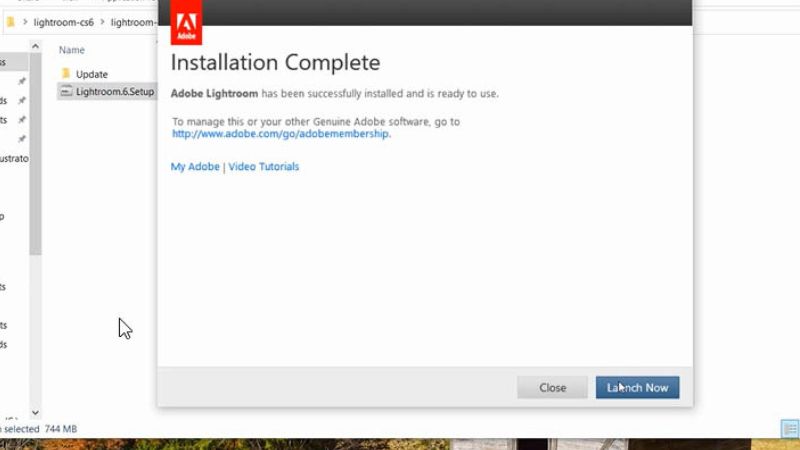
Task: Click the topmost pin icon in sidebar
Action: [22, 80]
